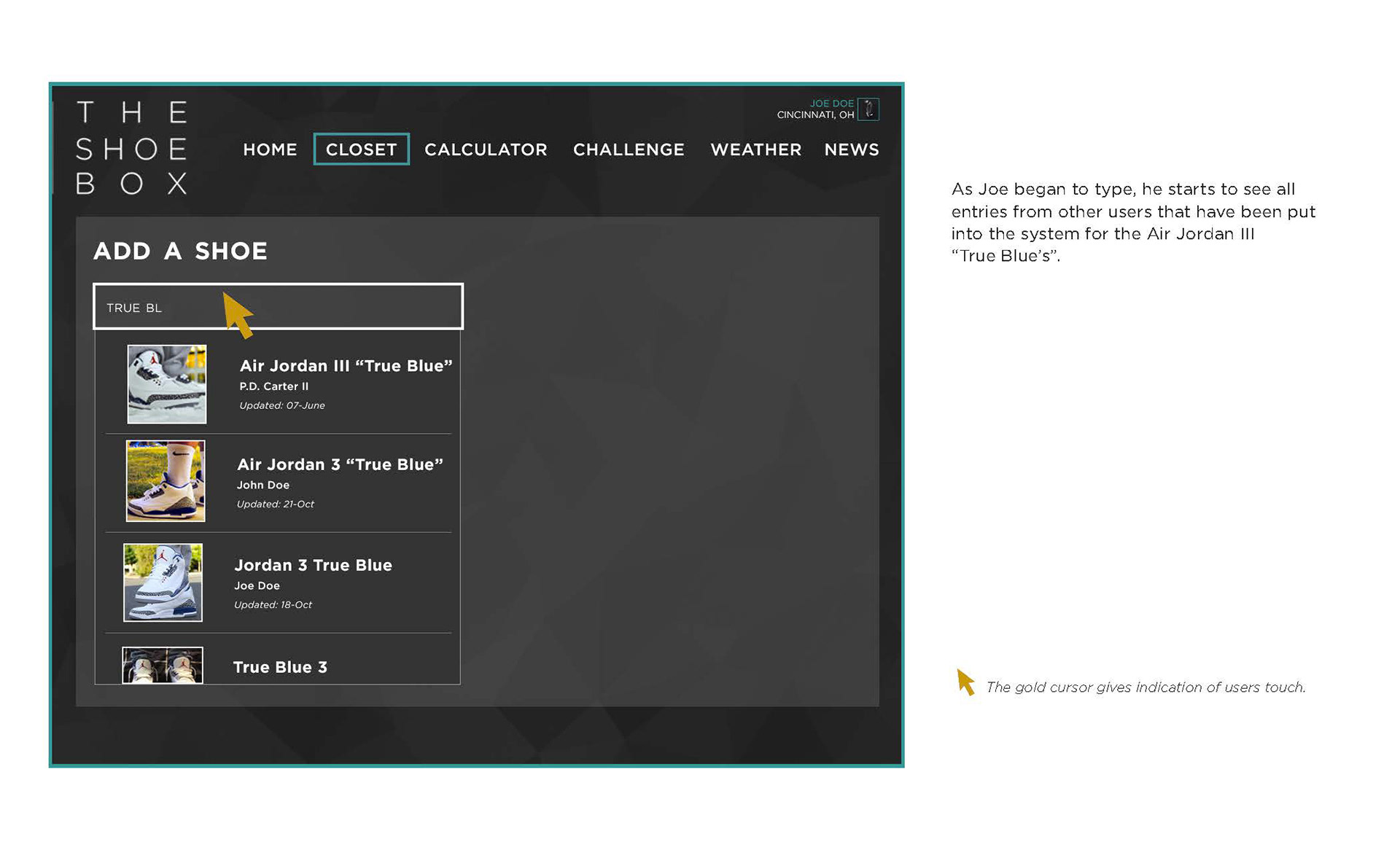The width and height of the screenshot is (1400, 850).
Task: Select thumbnail for Air Jordan III by P.D. Carter II
Action: tap(167, 384)
